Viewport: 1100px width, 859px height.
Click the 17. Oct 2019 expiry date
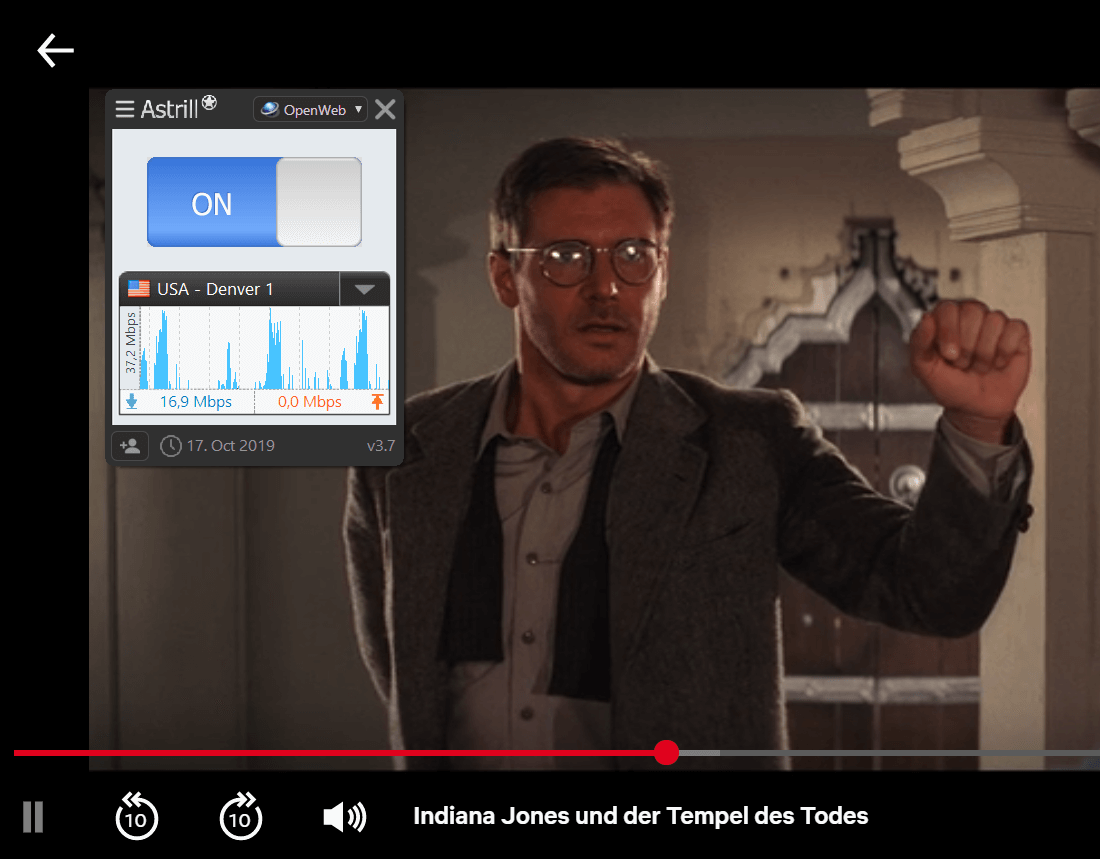(231, 446)
